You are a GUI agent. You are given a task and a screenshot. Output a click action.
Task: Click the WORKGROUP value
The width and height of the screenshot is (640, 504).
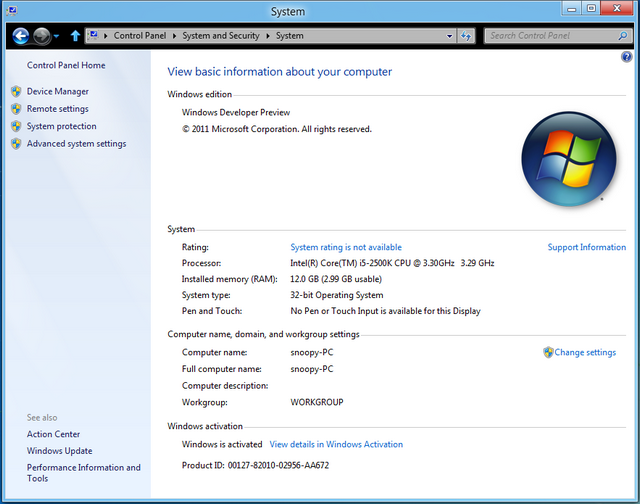click(317, 402)
